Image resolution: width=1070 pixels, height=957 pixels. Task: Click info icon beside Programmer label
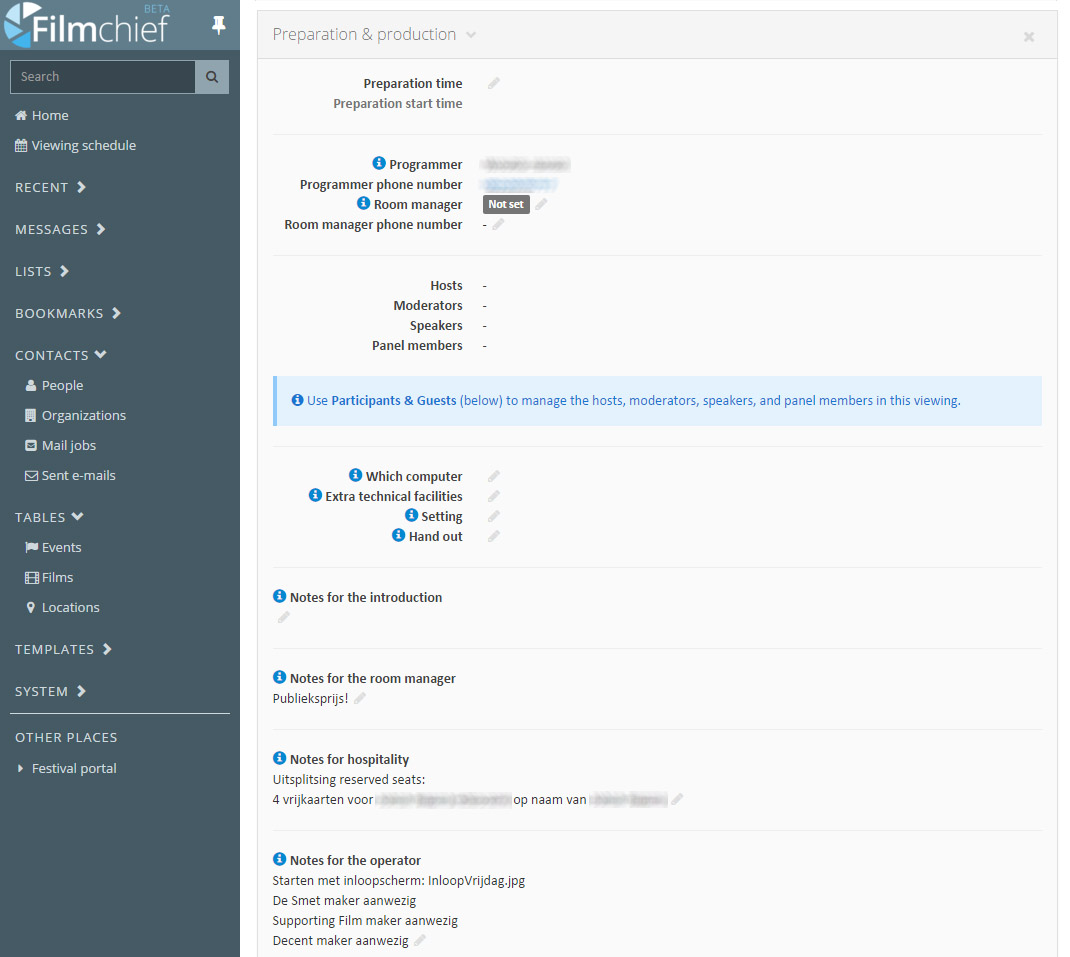pyautogui.click(x=379, y=164)
